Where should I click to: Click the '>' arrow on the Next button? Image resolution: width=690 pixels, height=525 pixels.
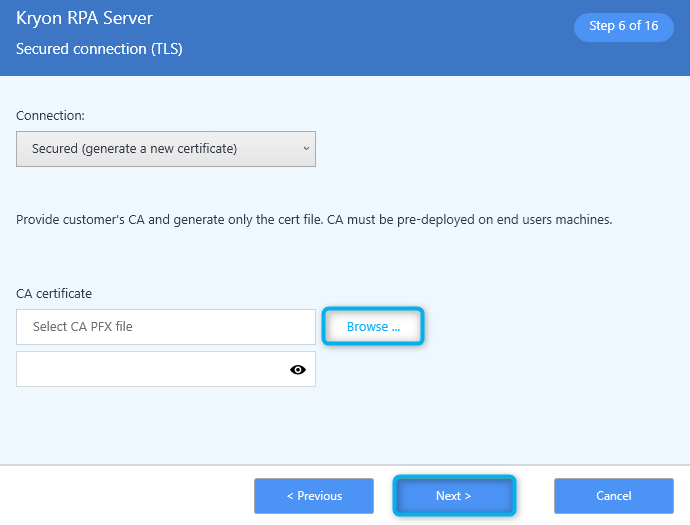pyautogui.click(x=468, y=496)
